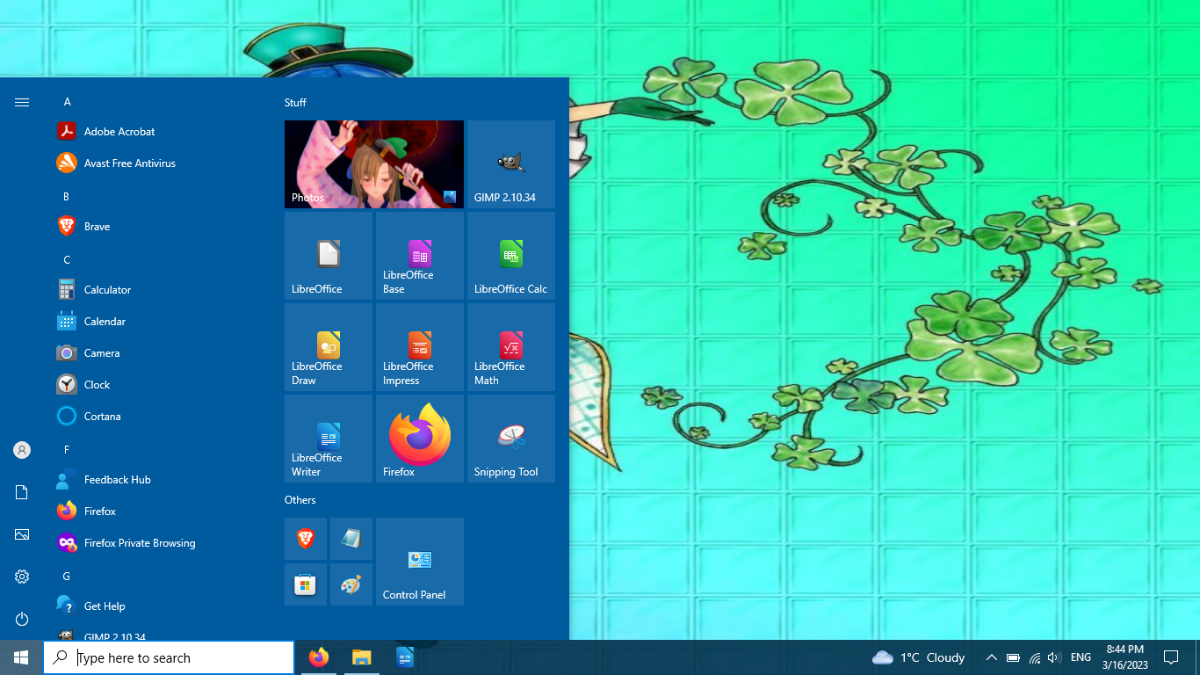Open the 1°C Cloudy weather widget
1200x675 pixels.
pos(918,657)
